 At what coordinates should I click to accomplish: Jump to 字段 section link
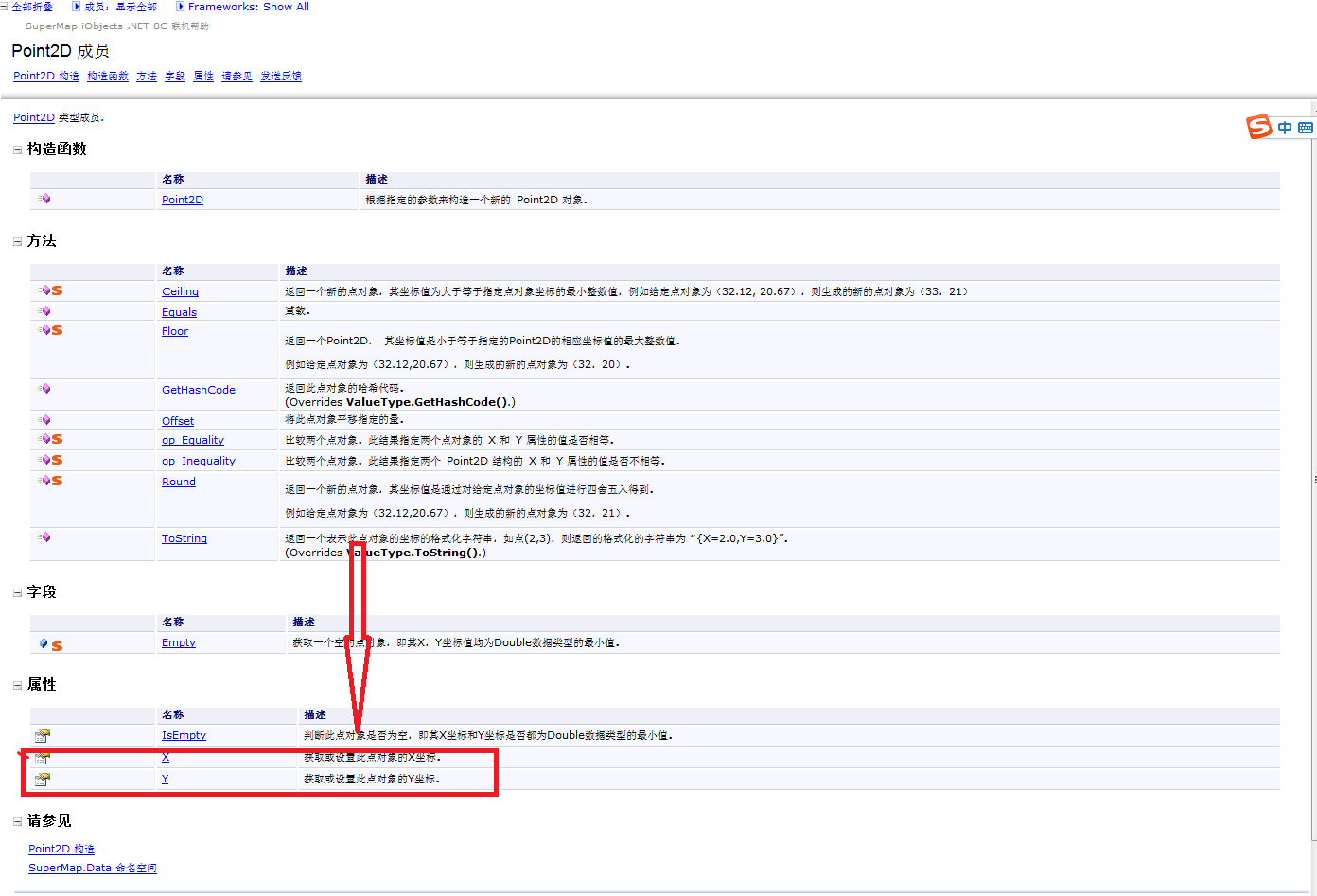click(175, 77)
